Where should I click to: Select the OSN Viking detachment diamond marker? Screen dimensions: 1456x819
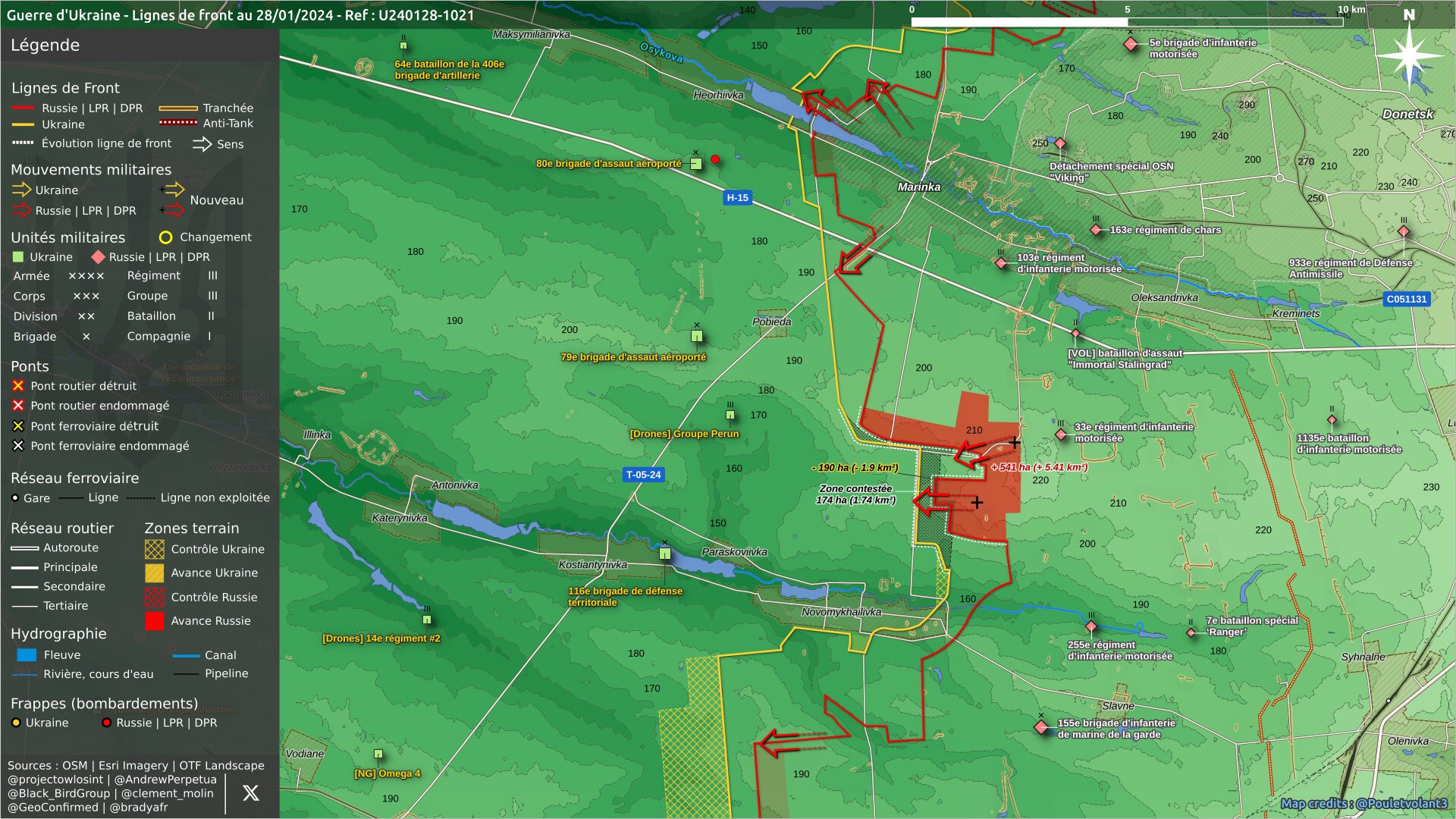(1060, 143)
